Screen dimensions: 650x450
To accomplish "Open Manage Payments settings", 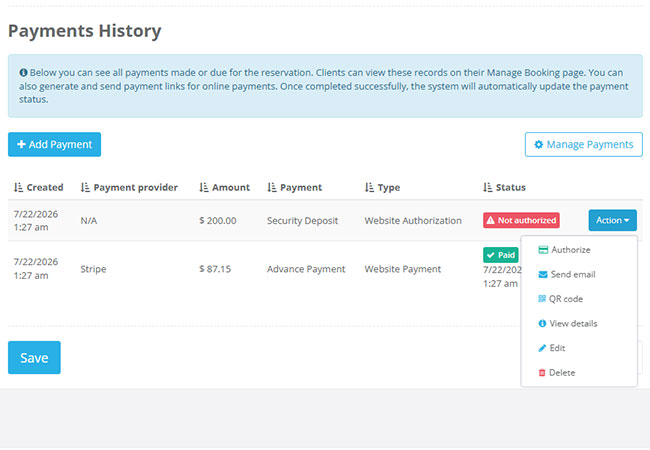I will pyautogui.click(x=584, y=144).
